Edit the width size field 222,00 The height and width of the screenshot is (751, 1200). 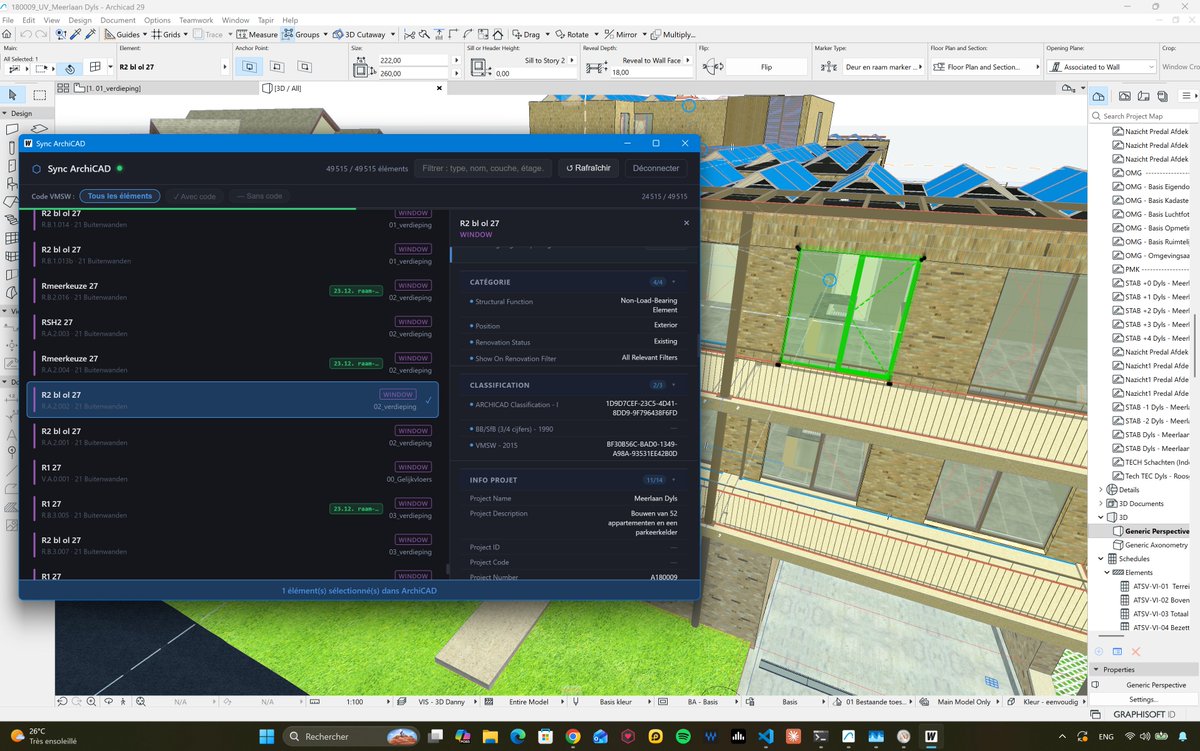(x=415, y=61)
